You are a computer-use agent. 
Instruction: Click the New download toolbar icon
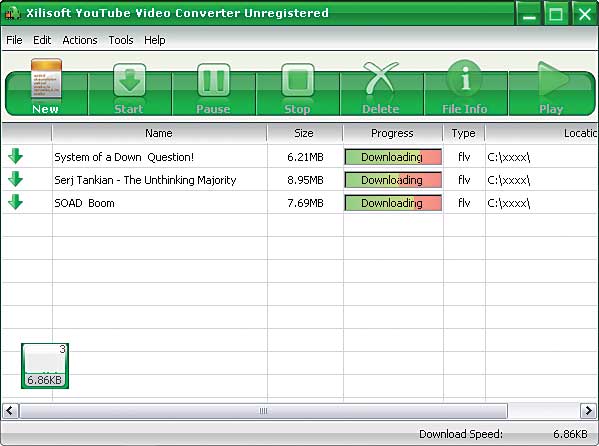click(46, 78)
